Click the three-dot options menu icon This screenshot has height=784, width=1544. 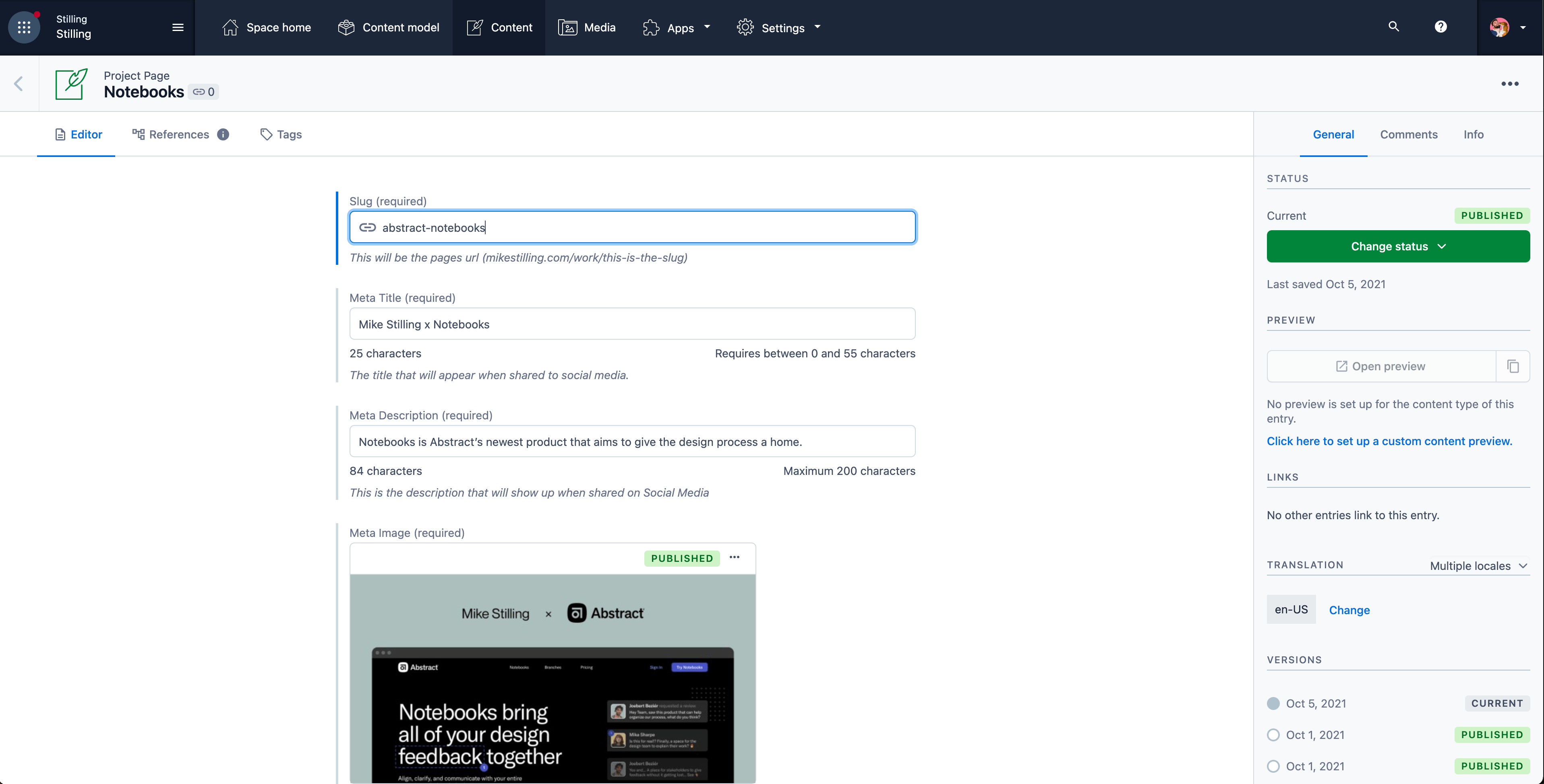click(x=1510, y=83)
